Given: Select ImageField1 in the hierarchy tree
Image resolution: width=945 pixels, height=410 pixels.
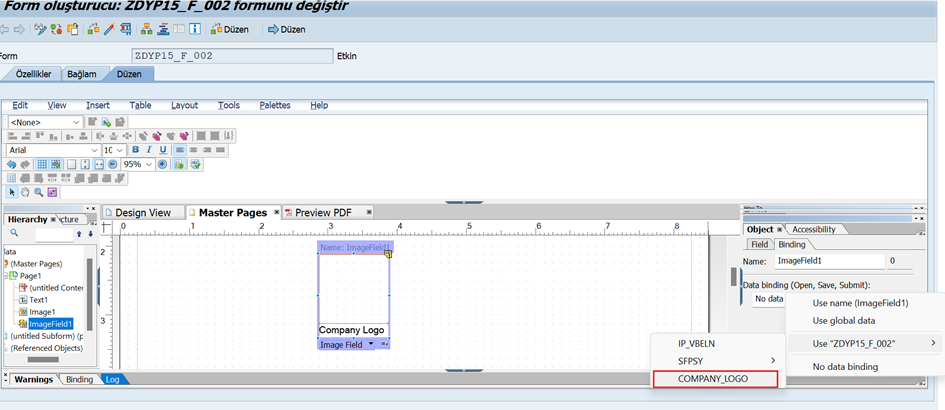Looking at the screenshot, I should point(53,324).
